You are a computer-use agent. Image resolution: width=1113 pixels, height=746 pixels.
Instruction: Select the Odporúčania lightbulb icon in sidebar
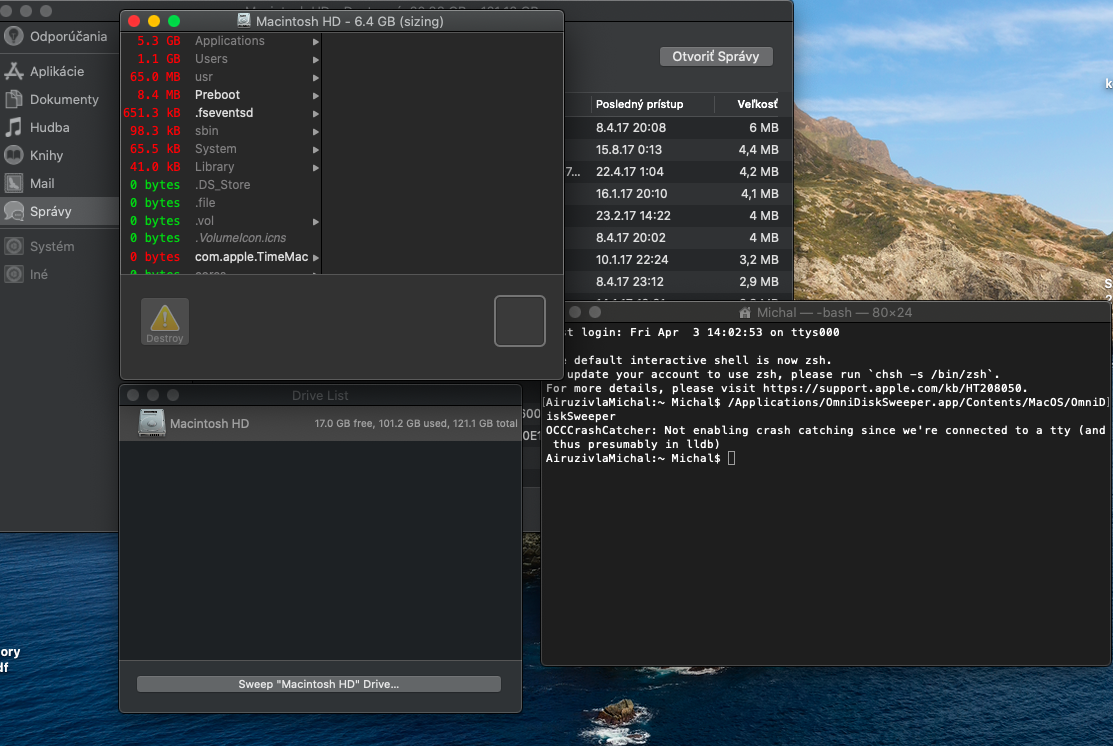13,36
